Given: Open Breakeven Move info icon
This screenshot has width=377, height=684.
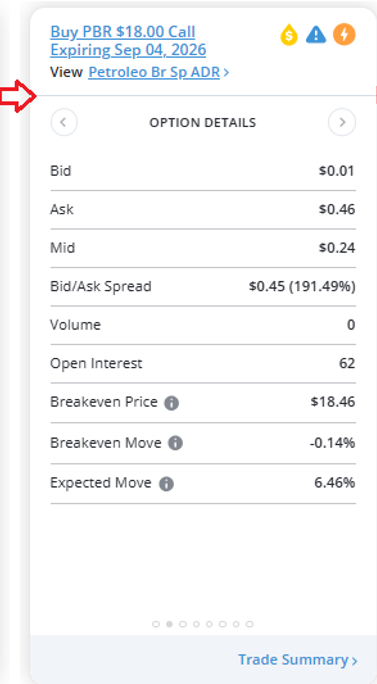Looking at the screenshot, I should coord(175,444).
